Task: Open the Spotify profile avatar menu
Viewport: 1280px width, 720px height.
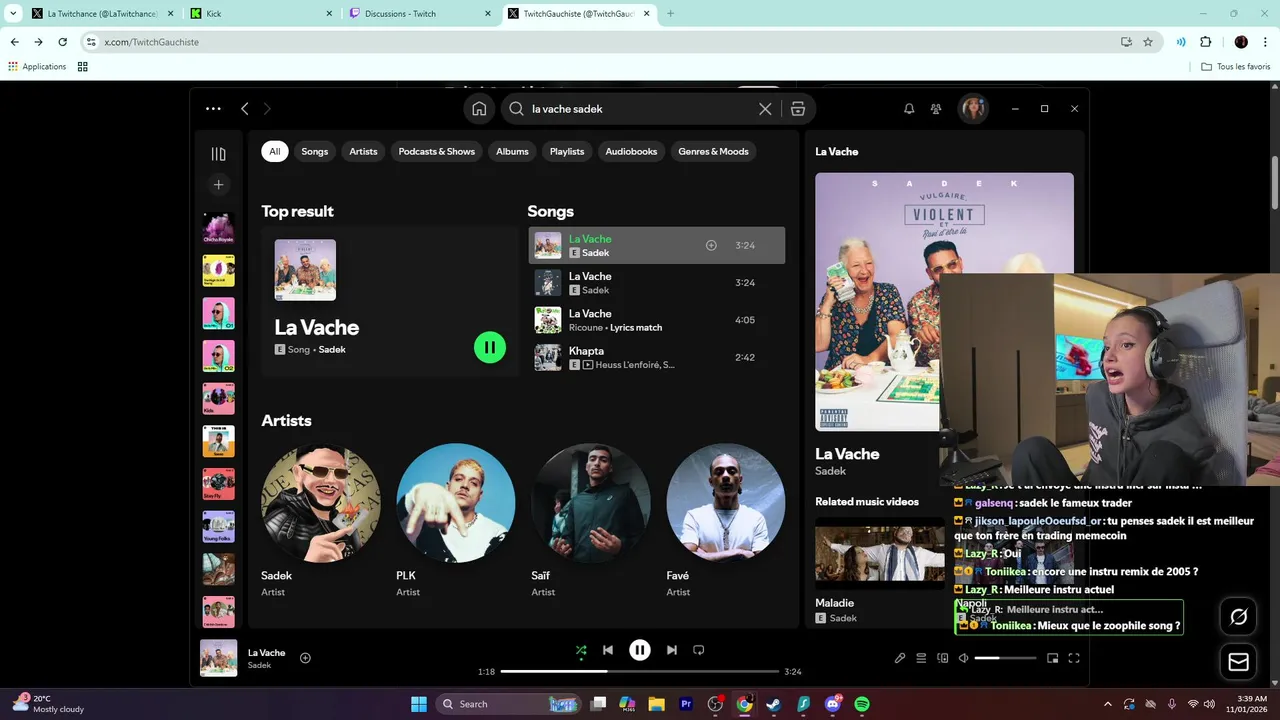Action: tap(973, 109)
